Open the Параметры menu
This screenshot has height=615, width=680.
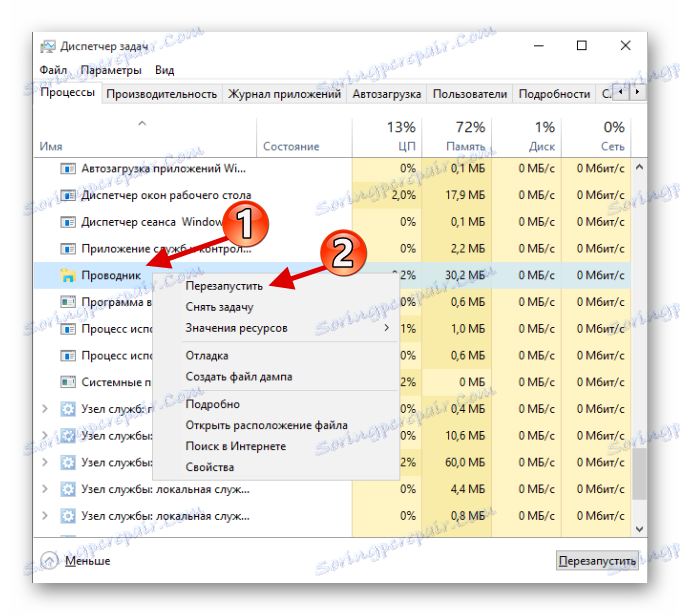tap(111, 70)
